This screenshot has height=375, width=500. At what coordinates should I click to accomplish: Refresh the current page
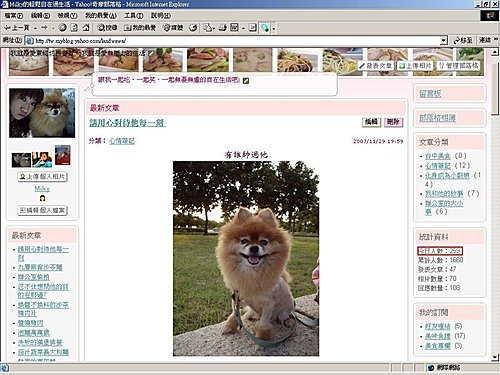74,28
